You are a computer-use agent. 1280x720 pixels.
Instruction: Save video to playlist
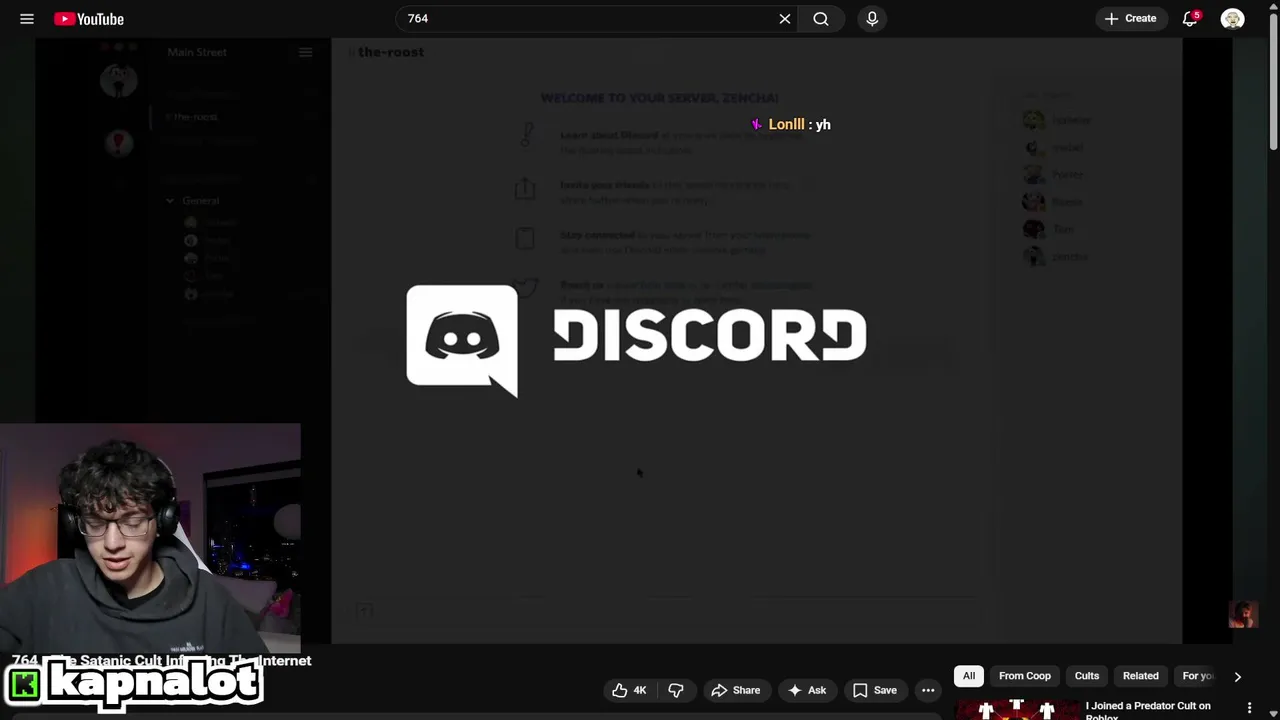(x=875, y=690)
